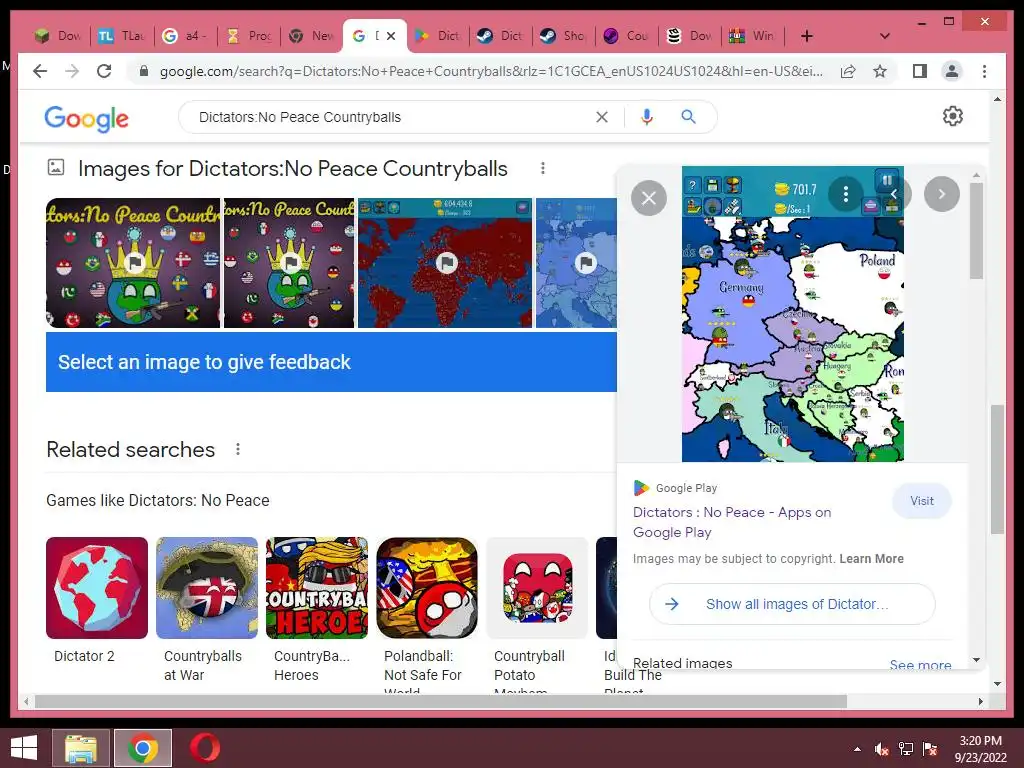Open the CountryBa... Heroes game card
The height and width of the screenshot is (768, 1024).
[317, 609]
